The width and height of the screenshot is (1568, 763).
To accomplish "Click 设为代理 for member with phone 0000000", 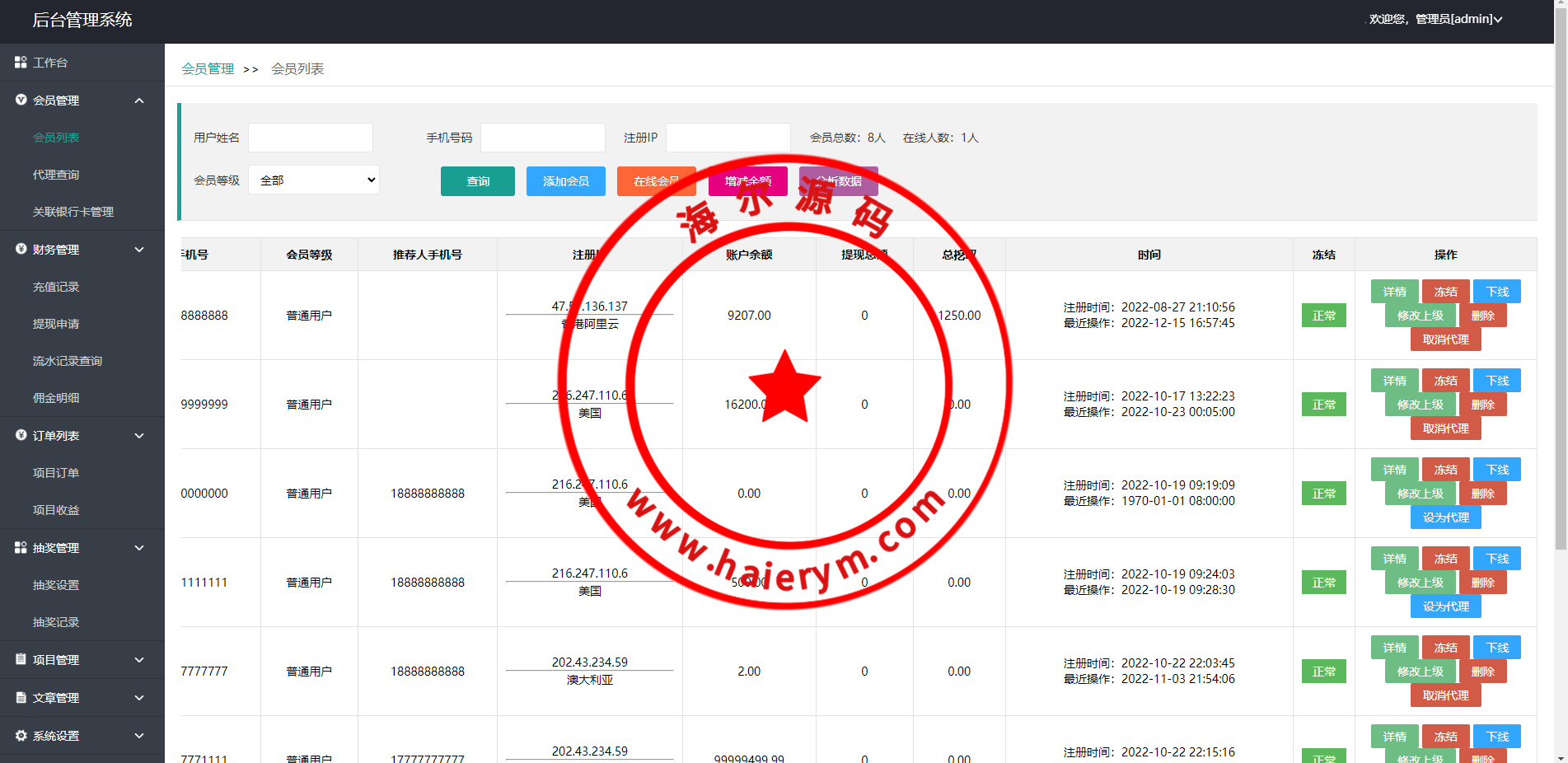I will pyautogui.click(x=1445, y=517).
